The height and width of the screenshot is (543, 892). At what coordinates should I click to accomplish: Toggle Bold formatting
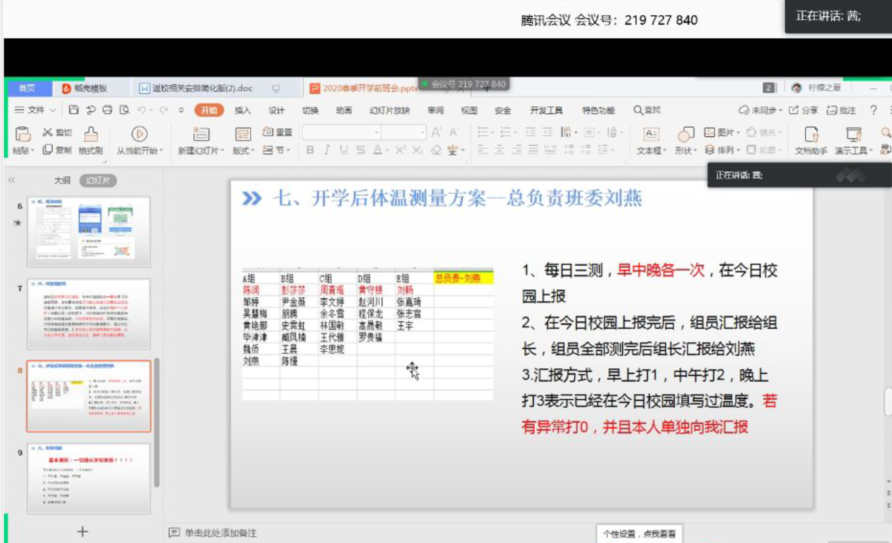[x=310, y=150]
